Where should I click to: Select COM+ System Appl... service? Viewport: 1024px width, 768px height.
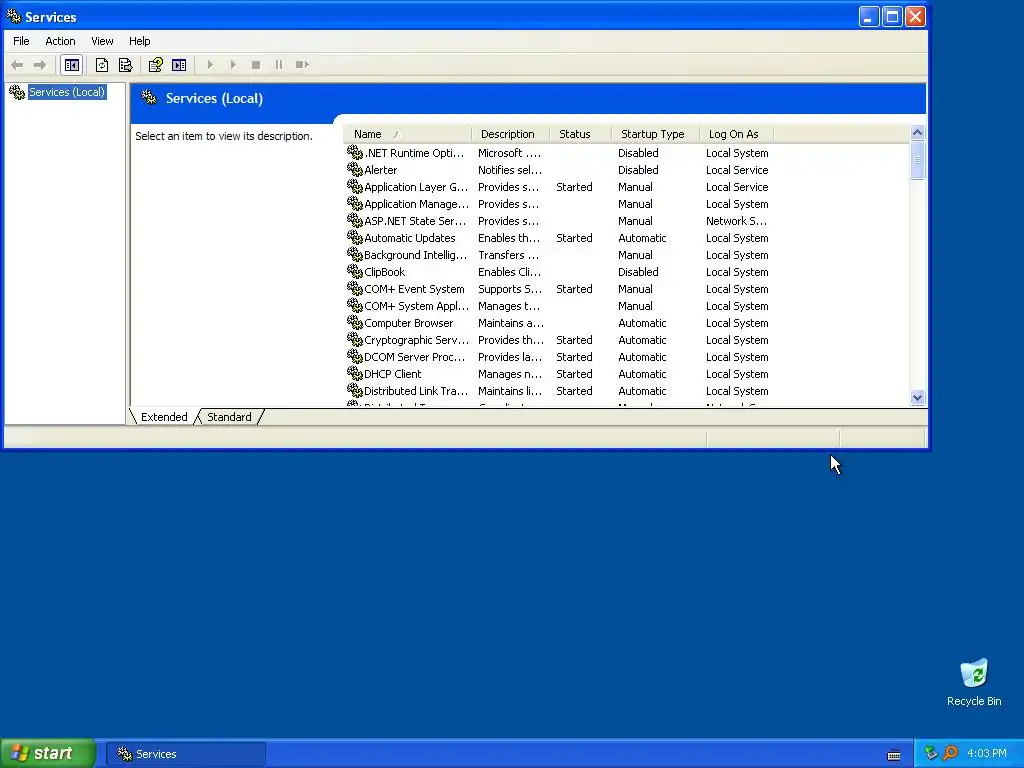(x=416, y=306)
